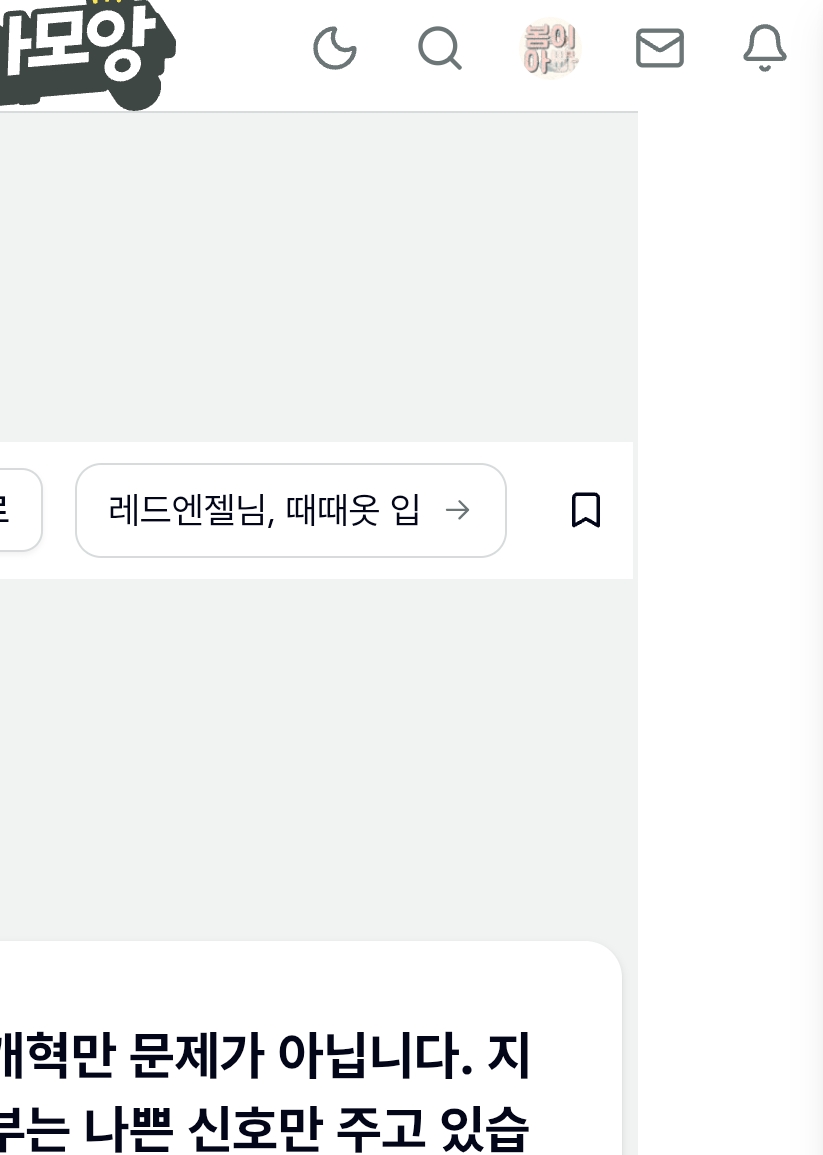Bookmark this post with the bookmark icon
The width and height of the screenshot is (823, 1155).
click(586, 510)
